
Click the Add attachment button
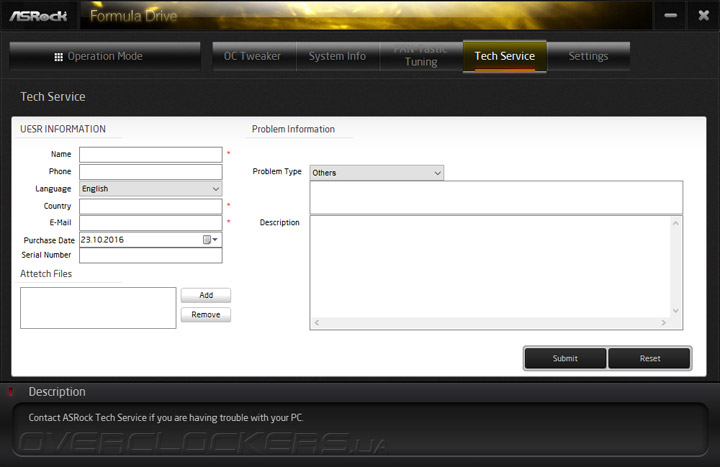pyautogui.click(x=206, y=295)
